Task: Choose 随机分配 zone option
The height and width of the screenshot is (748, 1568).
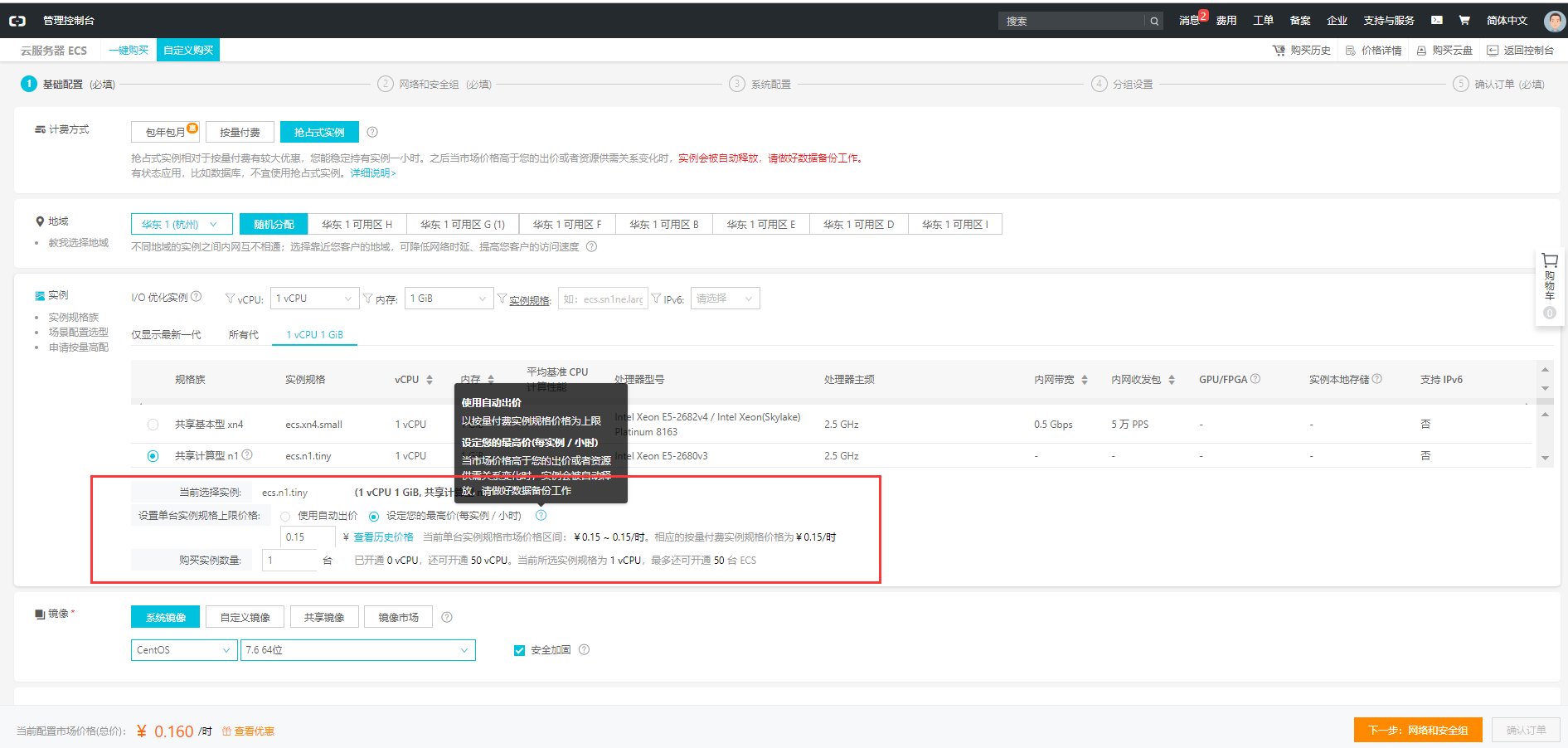Action: click(x=274, y=224)
